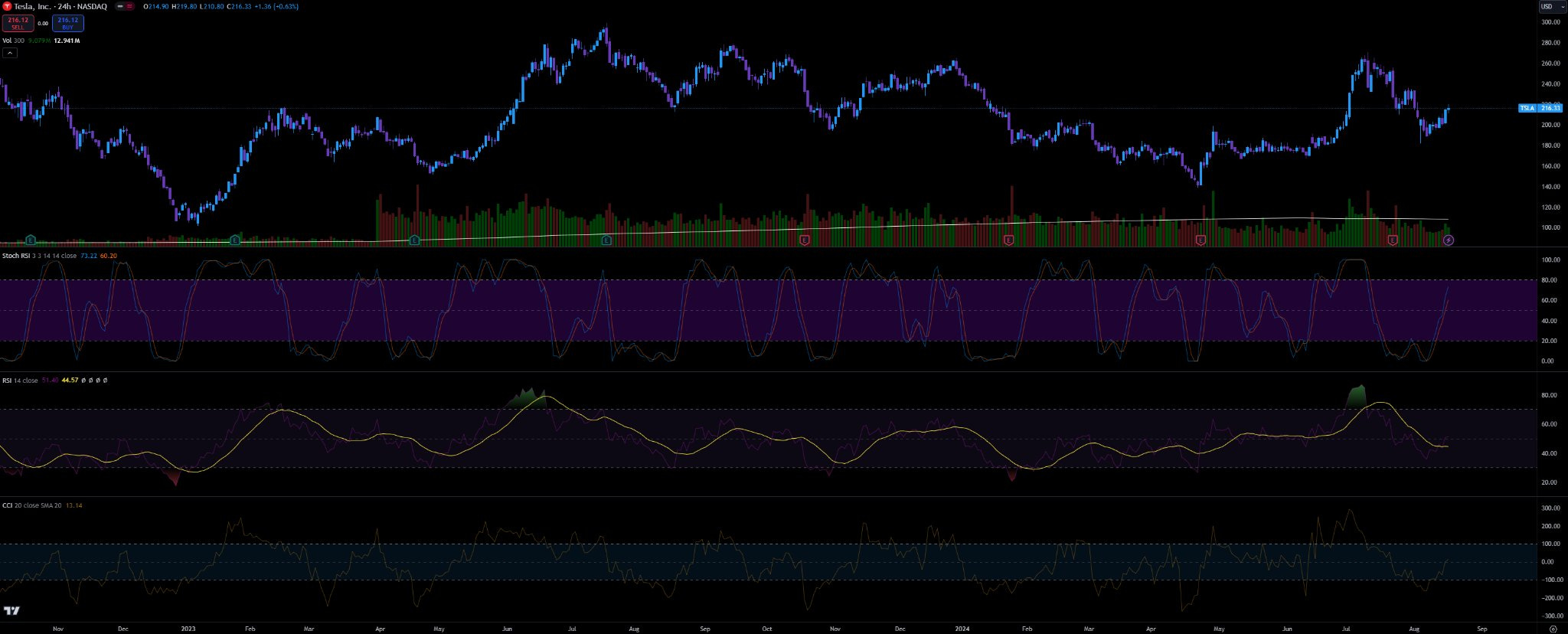This screenshot has height=634, width=1568.
Task: Select the Vol 300 indicator legend
Action: coord(13,41)
